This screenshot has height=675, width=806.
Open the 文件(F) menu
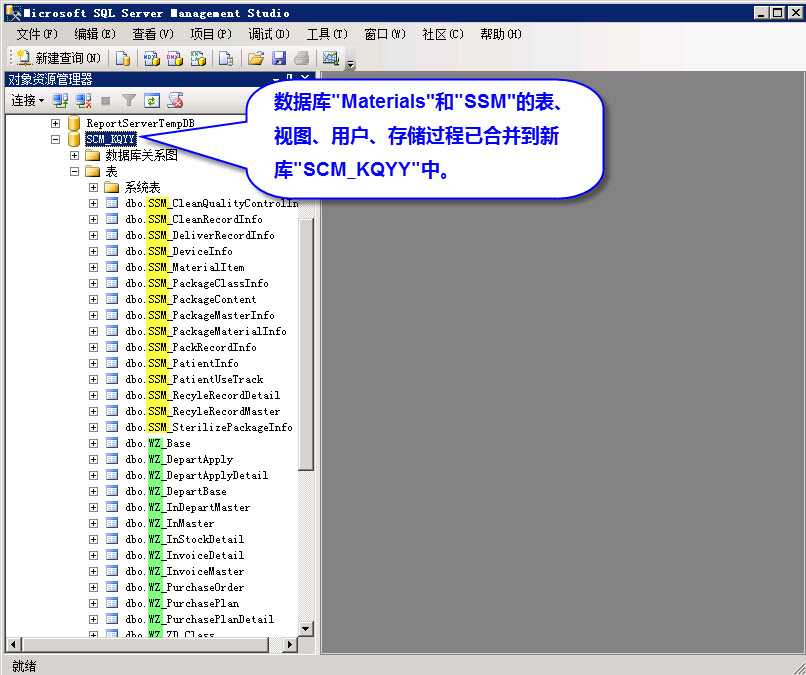37,34
